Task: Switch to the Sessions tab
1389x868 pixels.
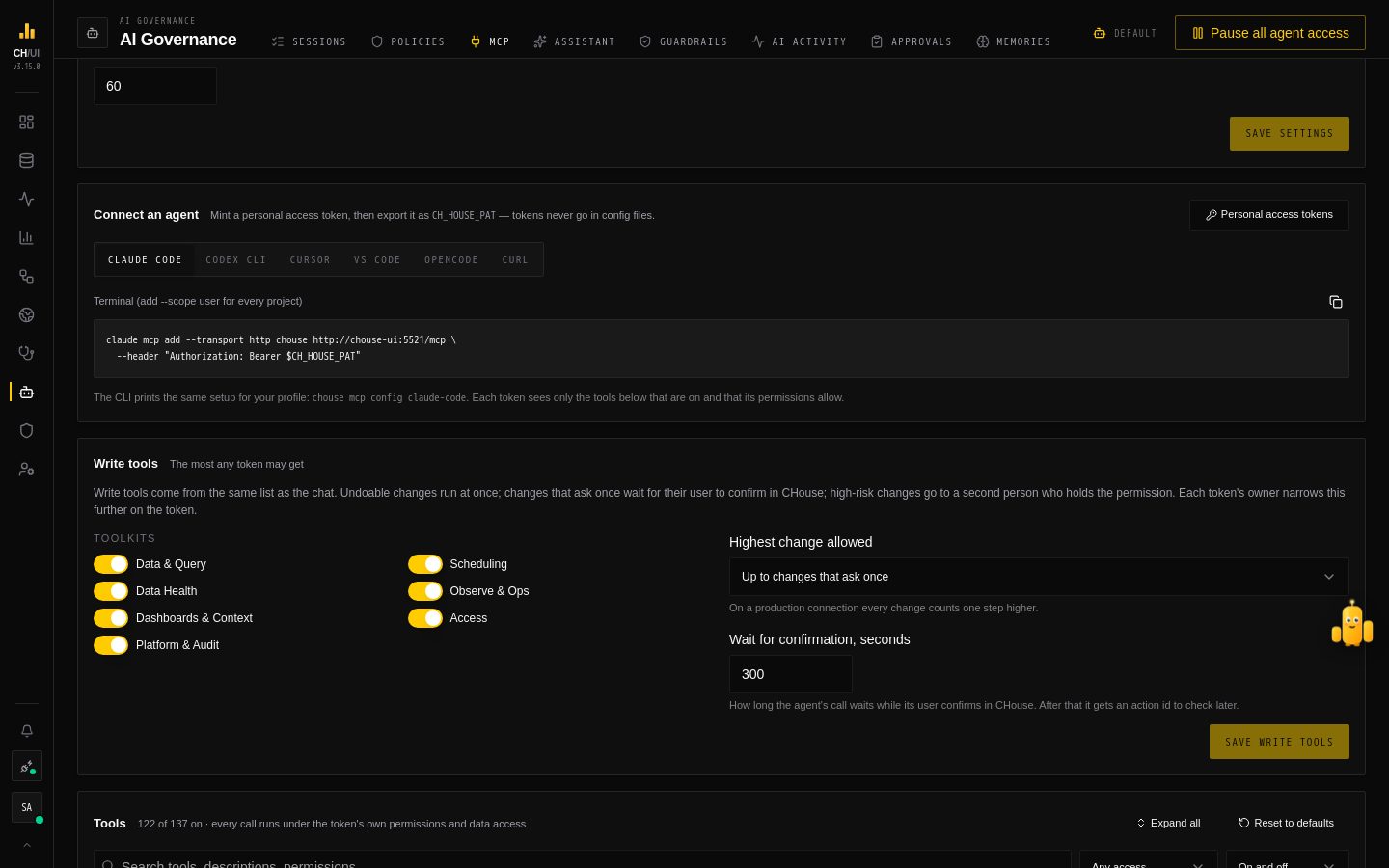Action: pos(309,41)
